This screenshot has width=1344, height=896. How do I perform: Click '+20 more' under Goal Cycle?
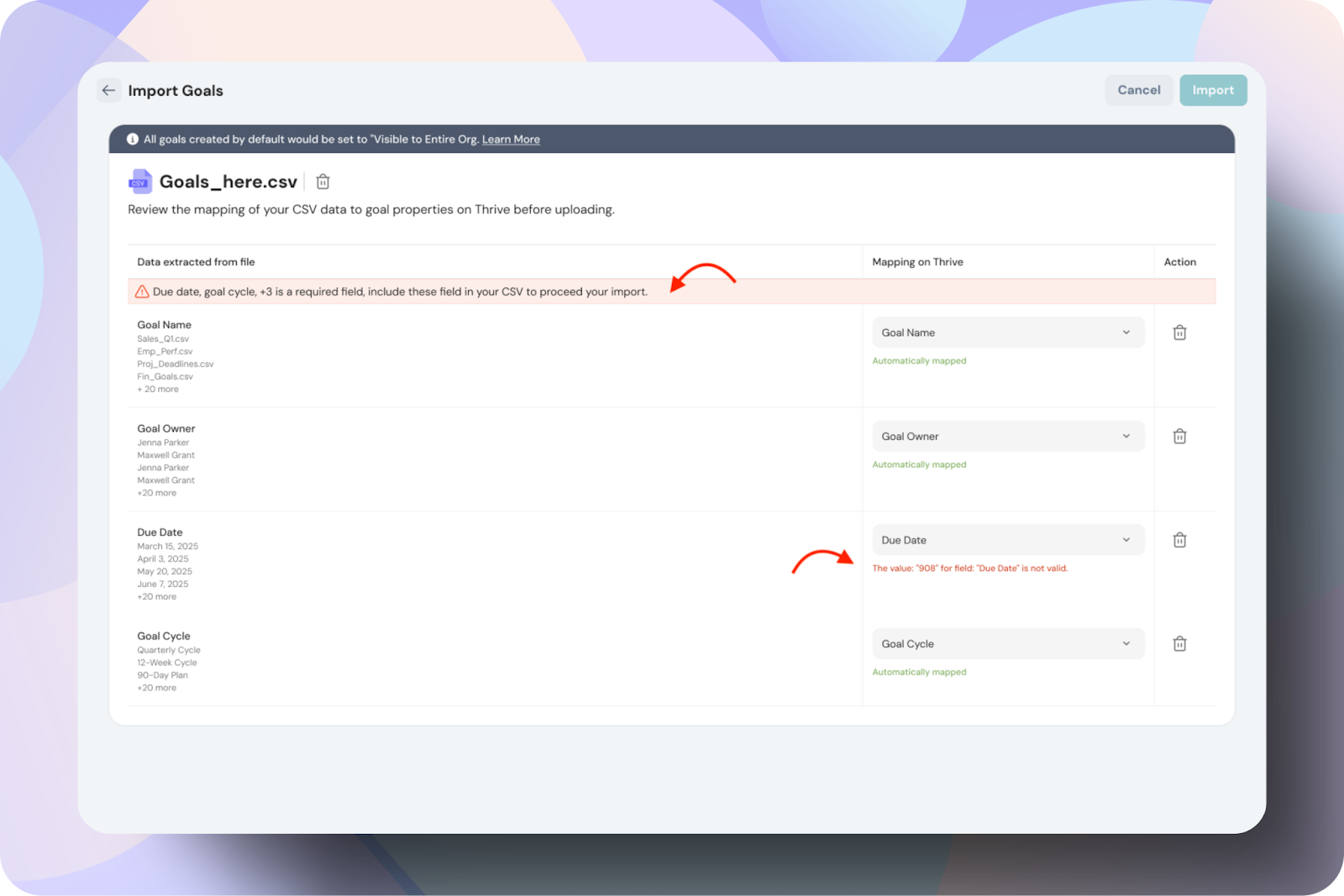click(157, 688)
